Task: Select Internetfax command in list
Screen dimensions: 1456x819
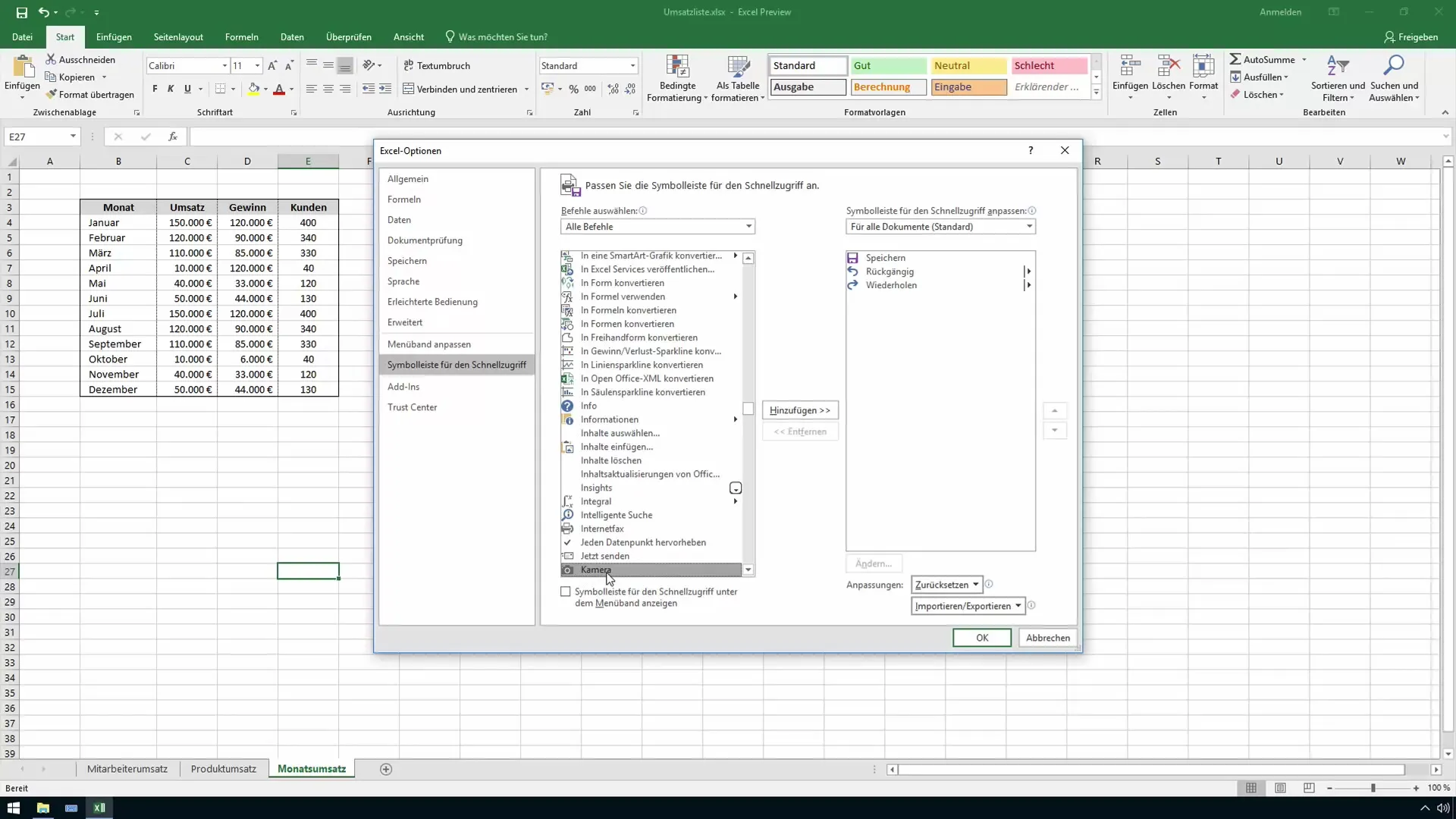Action: [x=651, y=529]
